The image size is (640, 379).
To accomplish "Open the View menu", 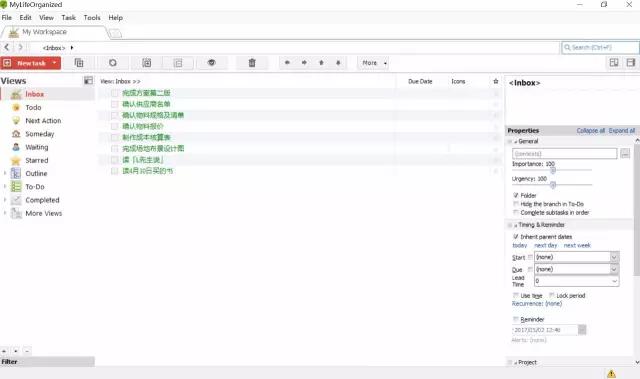I will pos(46,18).
